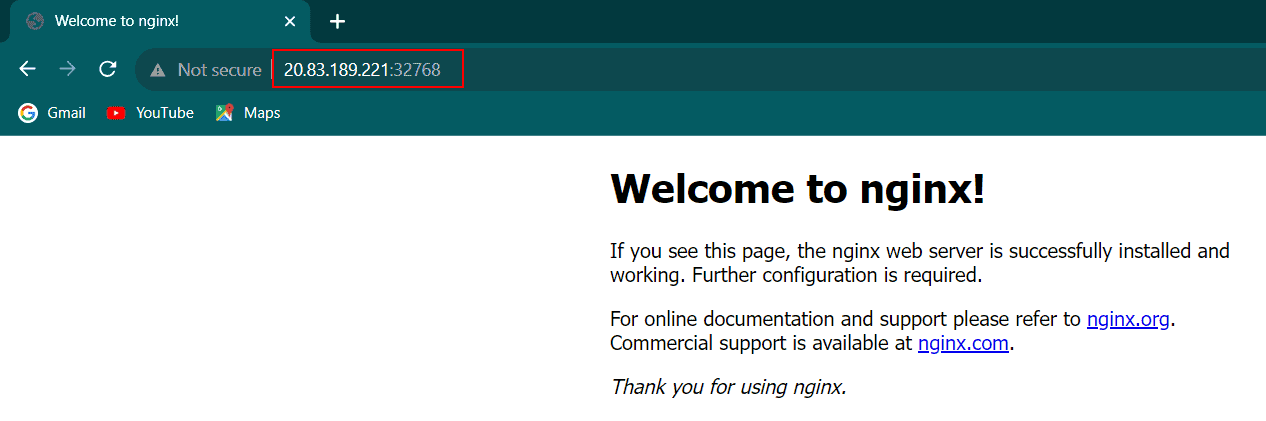Click the IP address 20.83.189.221 in the address bar
This screenshot has height=421, width=1266.
click(x=335, y=70)
